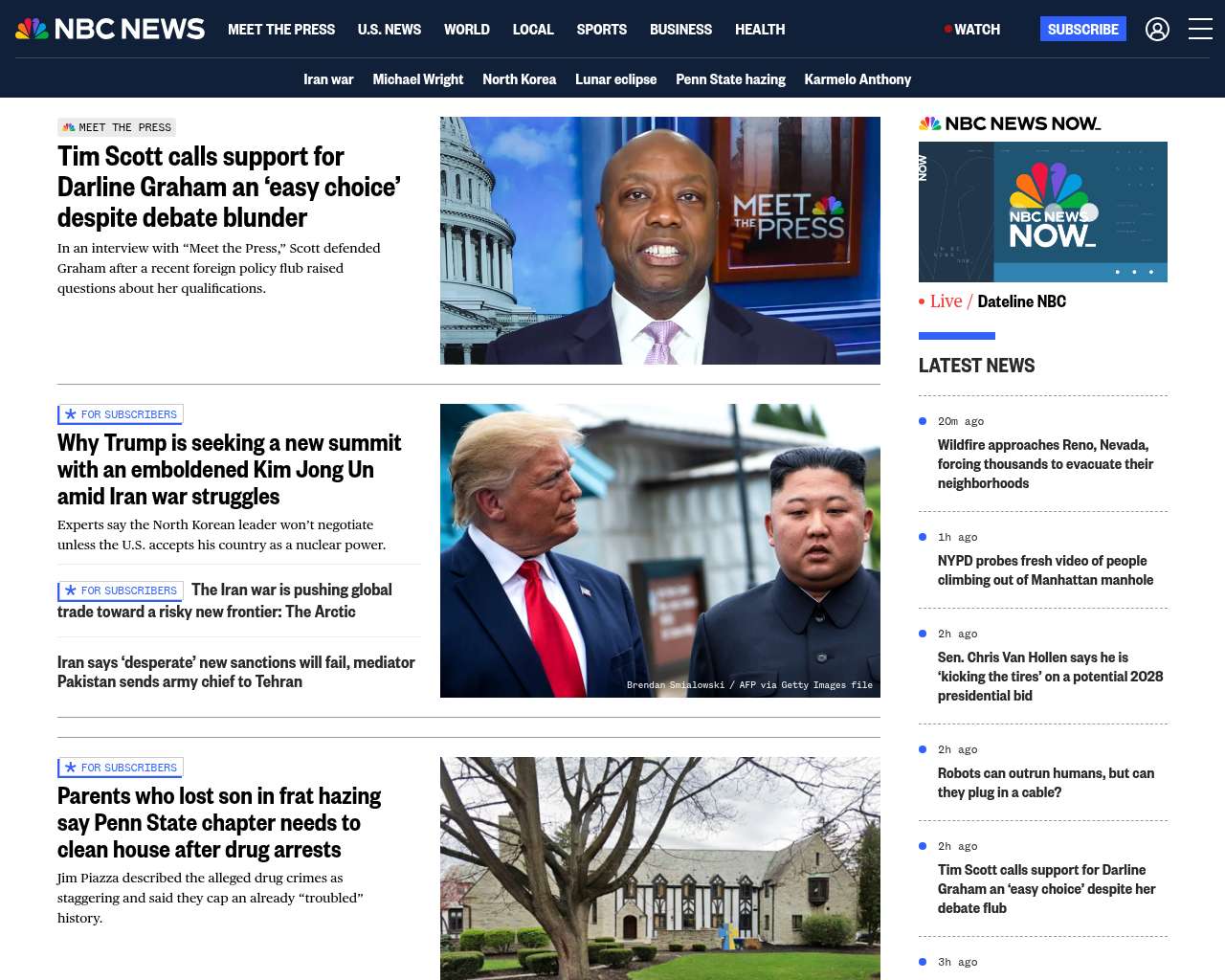This screenshot has width=1225, height=980.
Task: Open Wildfire approaches Reno latest news item
Action: 1045,464
